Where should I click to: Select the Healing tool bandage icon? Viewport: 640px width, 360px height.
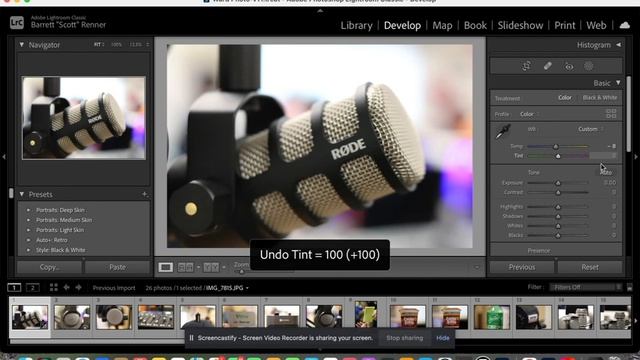(548, 66)
